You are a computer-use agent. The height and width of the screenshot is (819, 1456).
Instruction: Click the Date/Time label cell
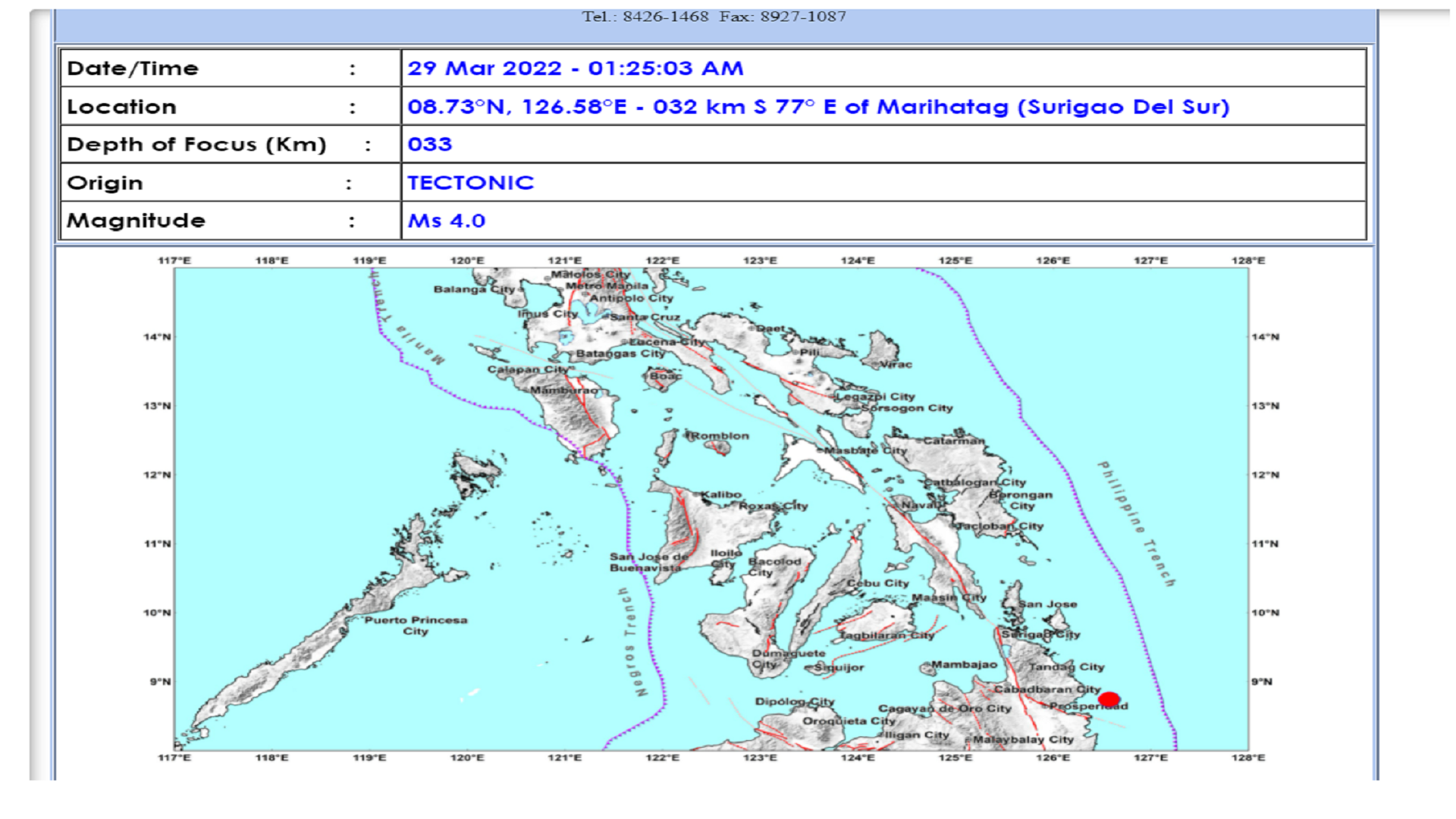click(231, 68)
